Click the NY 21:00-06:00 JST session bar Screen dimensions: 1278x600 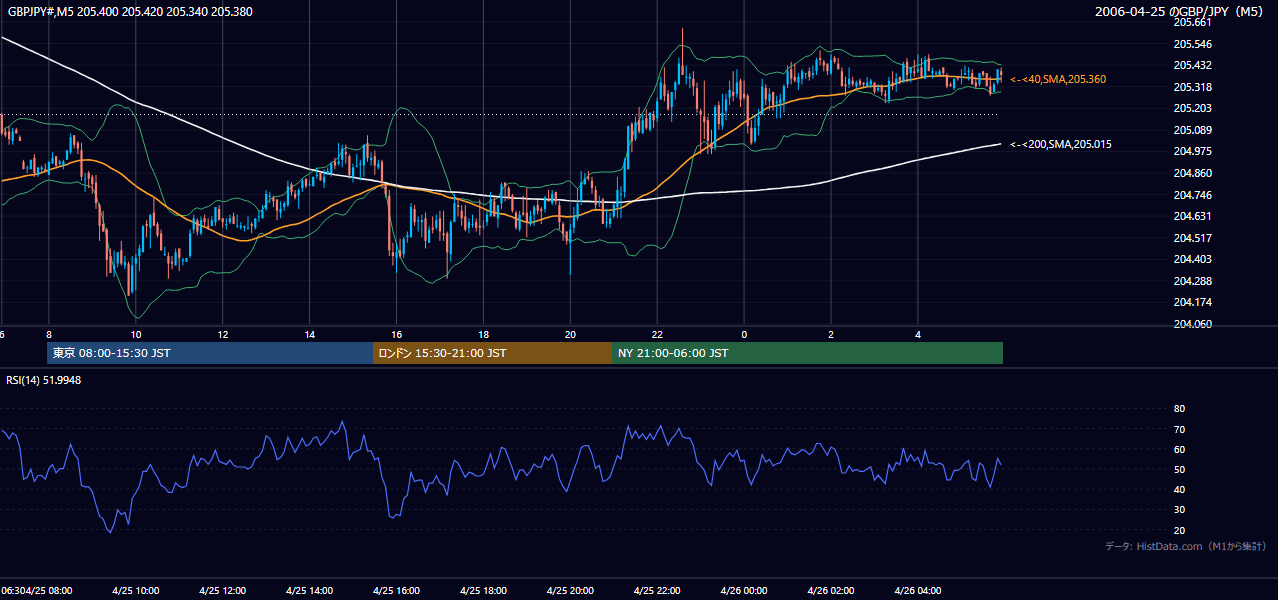coord(807,353)
